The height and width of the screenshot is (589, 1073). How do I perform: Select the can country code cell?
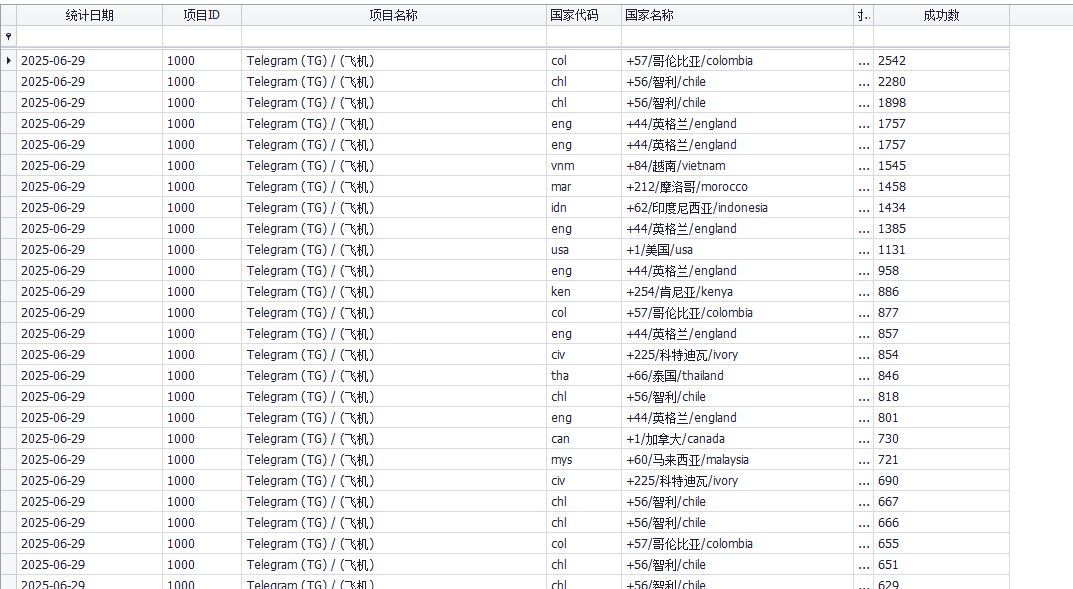(584, 439)
